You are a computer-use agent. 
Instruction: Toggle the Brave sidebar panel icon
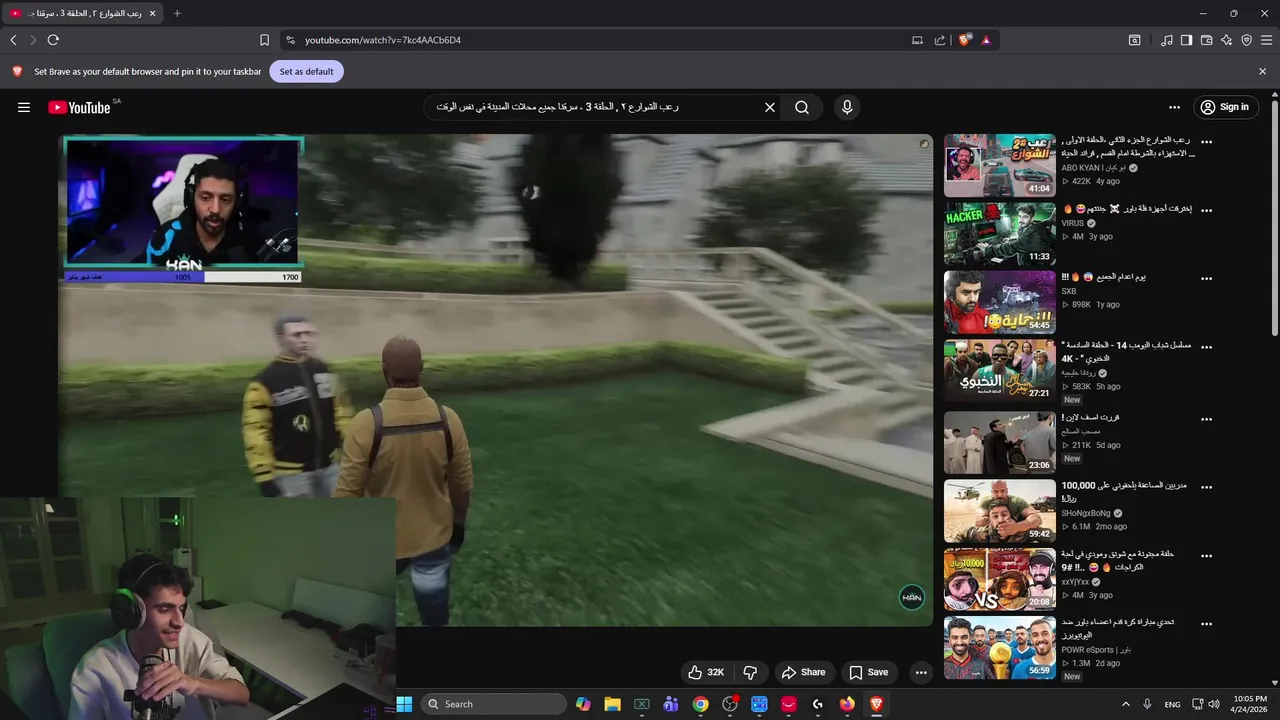pos(1186,40)
